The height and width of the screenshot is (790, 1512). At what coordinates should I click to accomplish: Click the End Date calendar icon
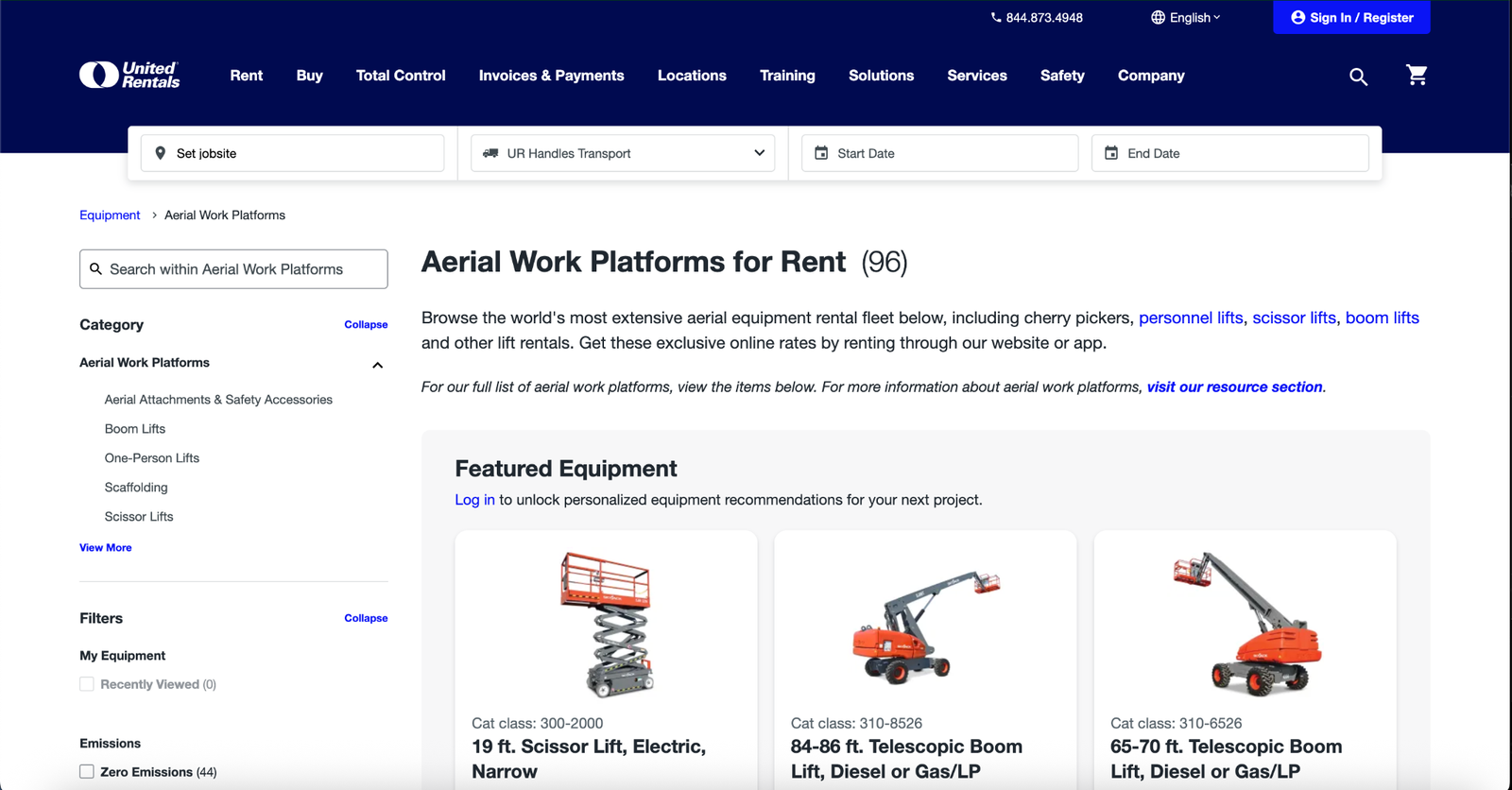point(1111,153)
